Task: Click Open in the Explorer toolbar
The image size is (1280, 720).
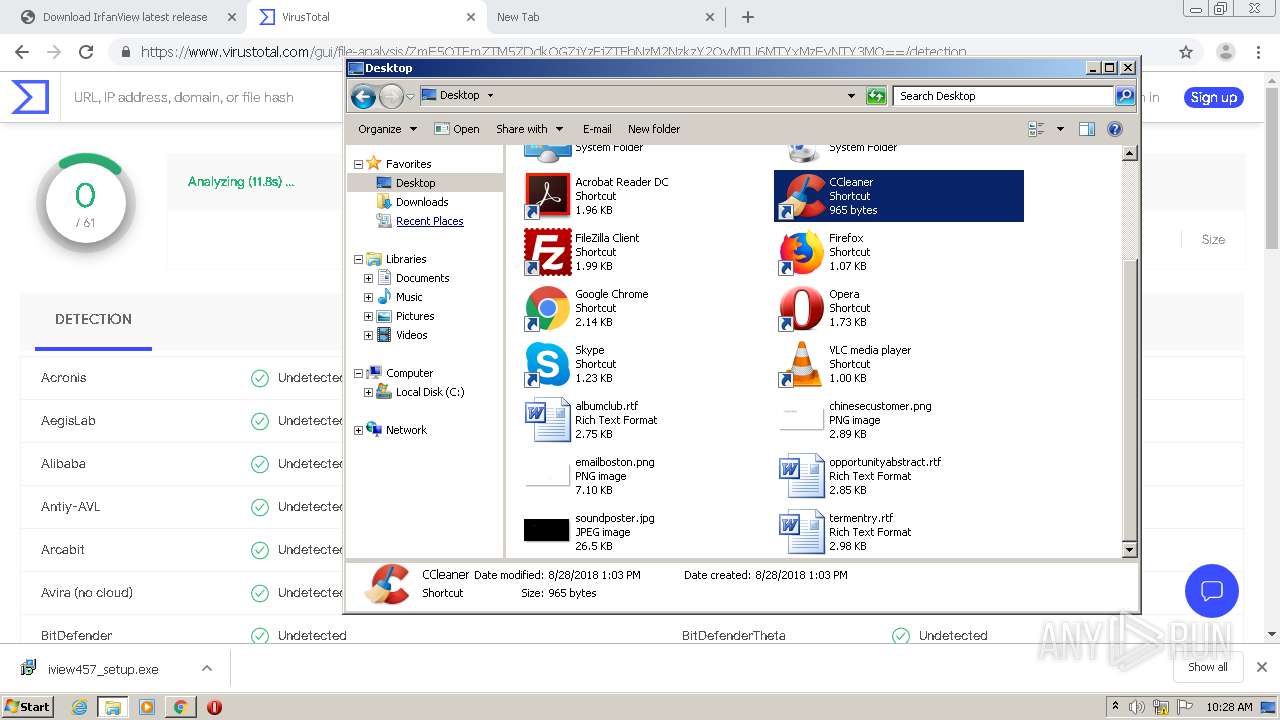Action: (457, 129)
